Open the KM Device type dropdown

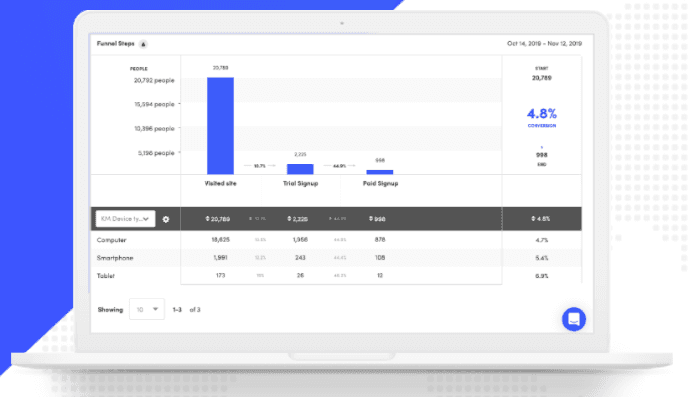click(x=125, y=219)
